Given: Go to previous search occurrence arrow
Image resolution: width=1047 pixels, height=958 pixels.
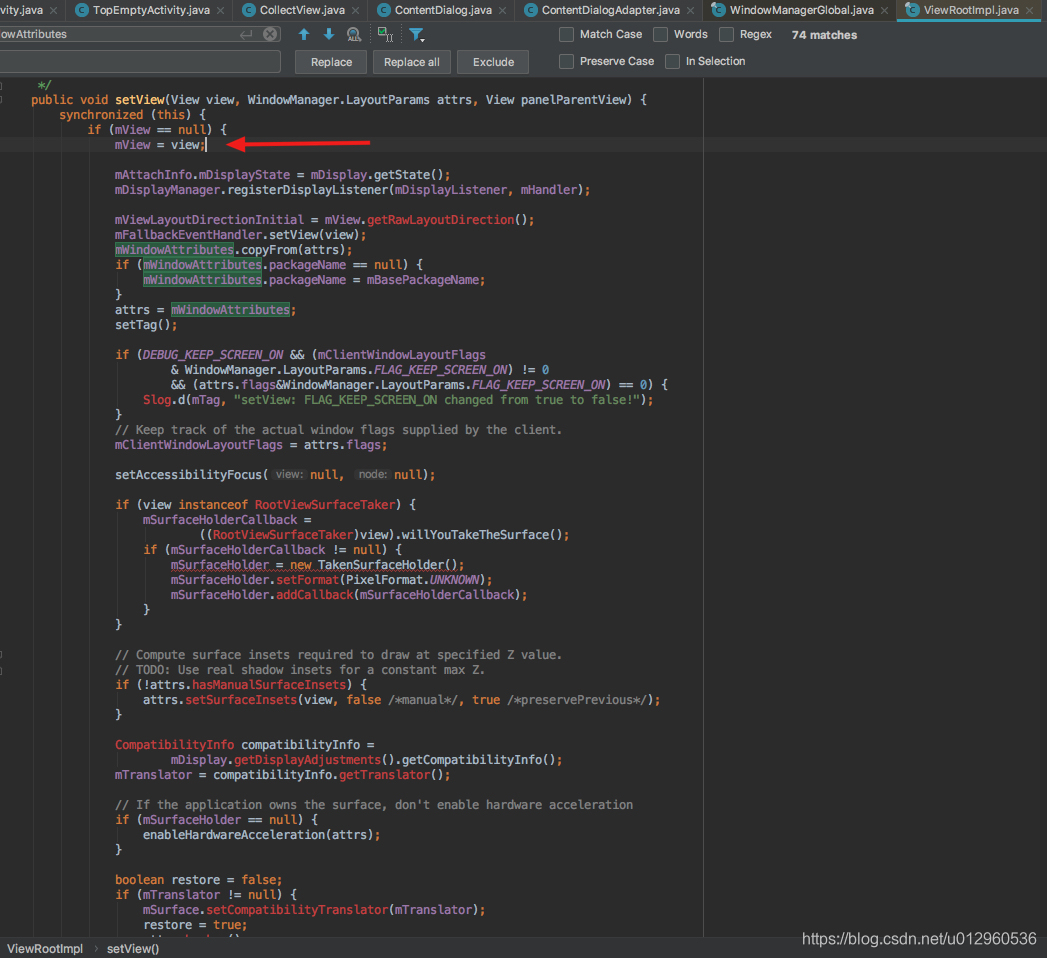Looking at the screenshot, I should [304, 35].
